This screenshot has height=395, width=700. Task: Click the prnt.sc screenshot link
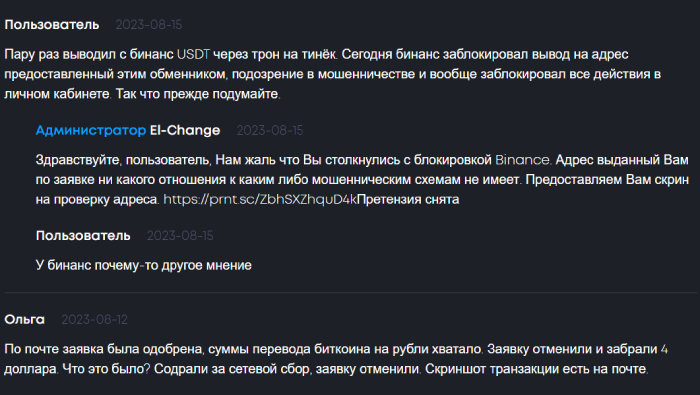click(260, 200)
